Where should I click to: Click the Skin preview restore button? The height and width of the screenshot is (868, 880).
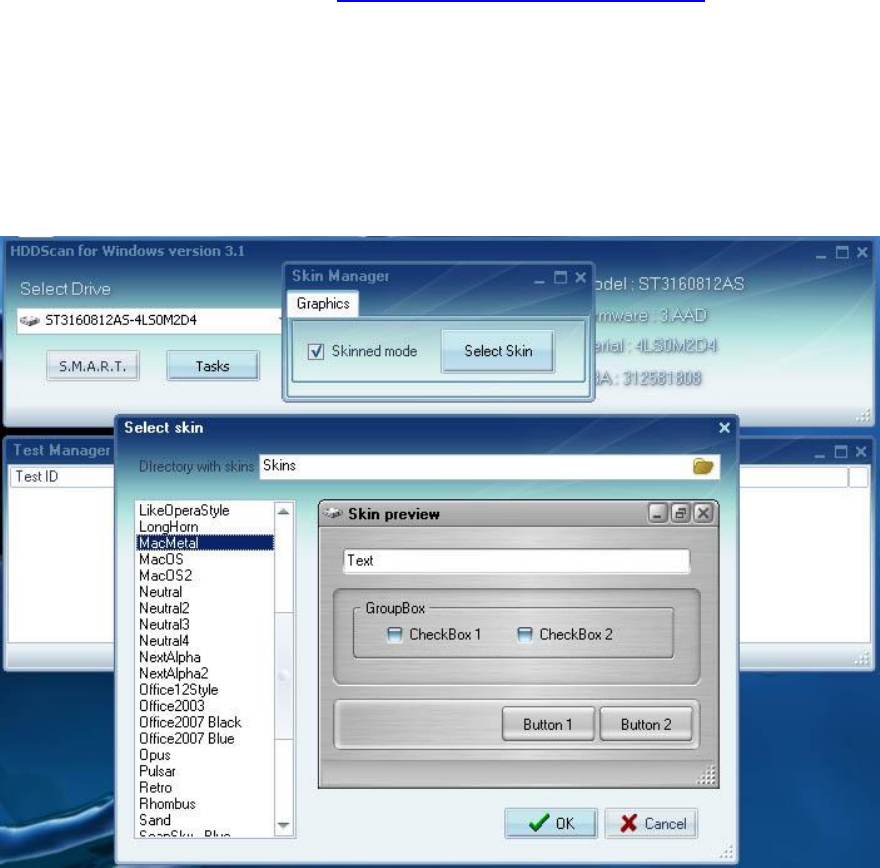680,513
